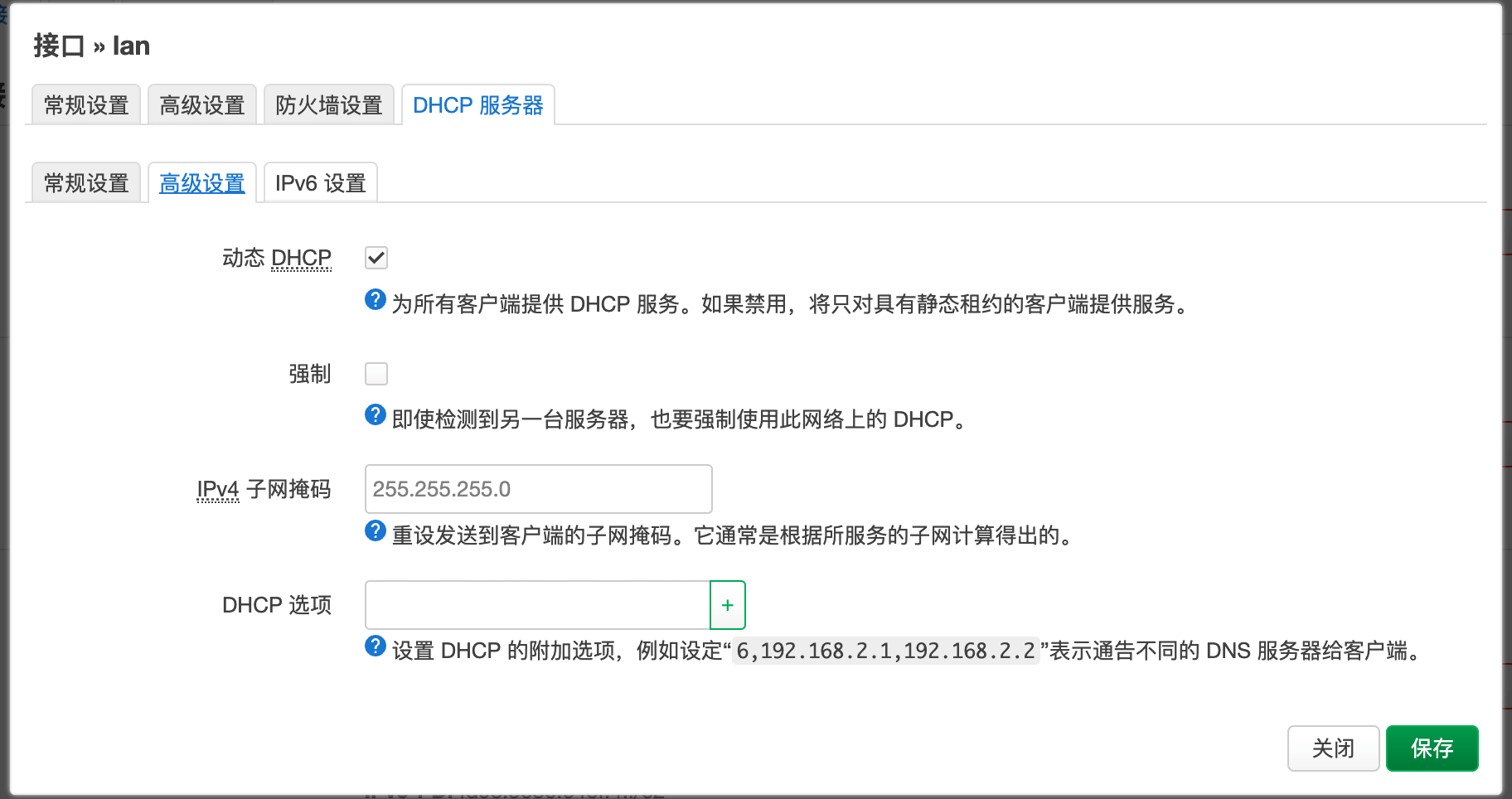
Task: Click the 保存 button
Action: click(1432, 748)
